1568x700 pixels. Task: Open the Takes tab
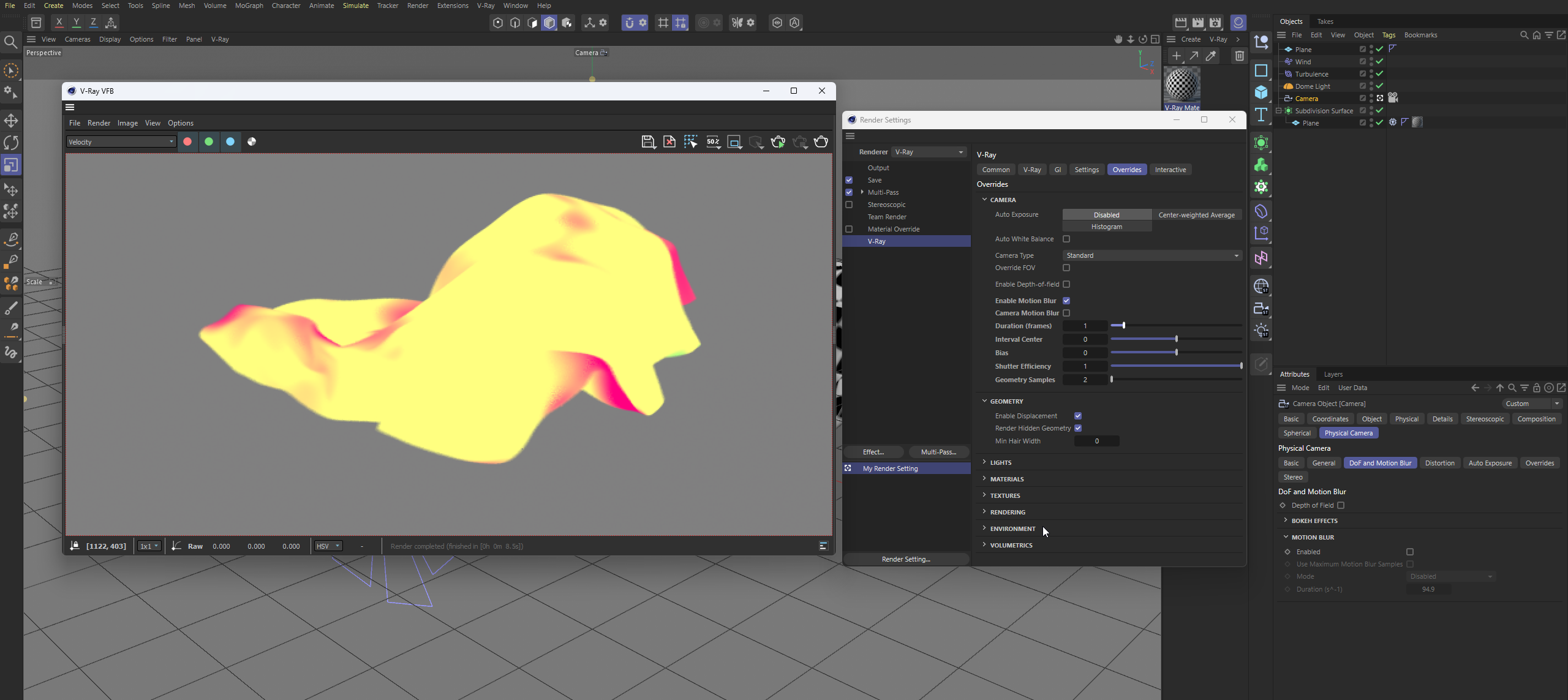[1325, 21]
